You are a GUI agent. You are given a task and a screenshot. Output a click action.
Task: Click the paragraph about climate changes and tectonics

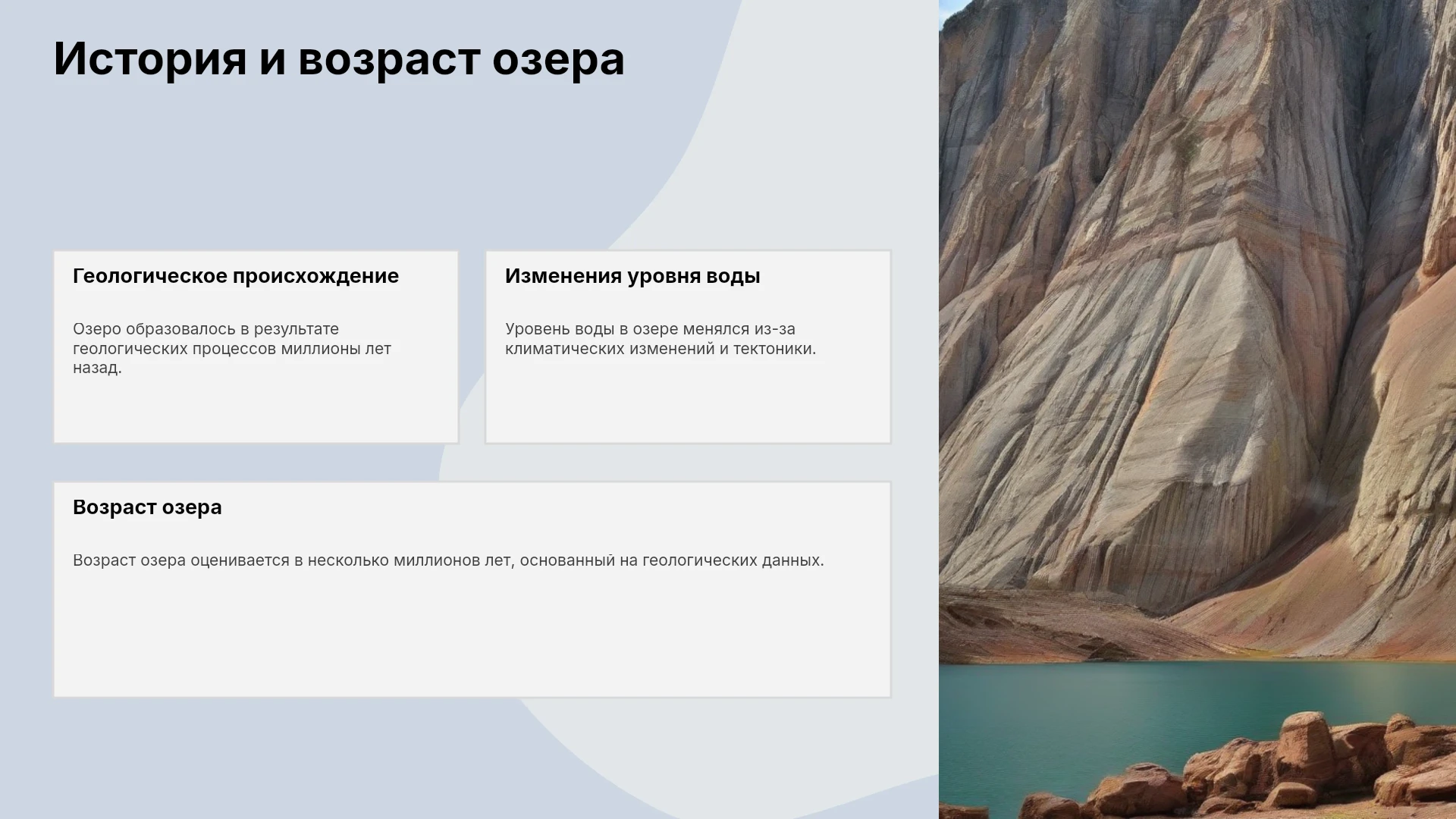click(x=661, y=339)
